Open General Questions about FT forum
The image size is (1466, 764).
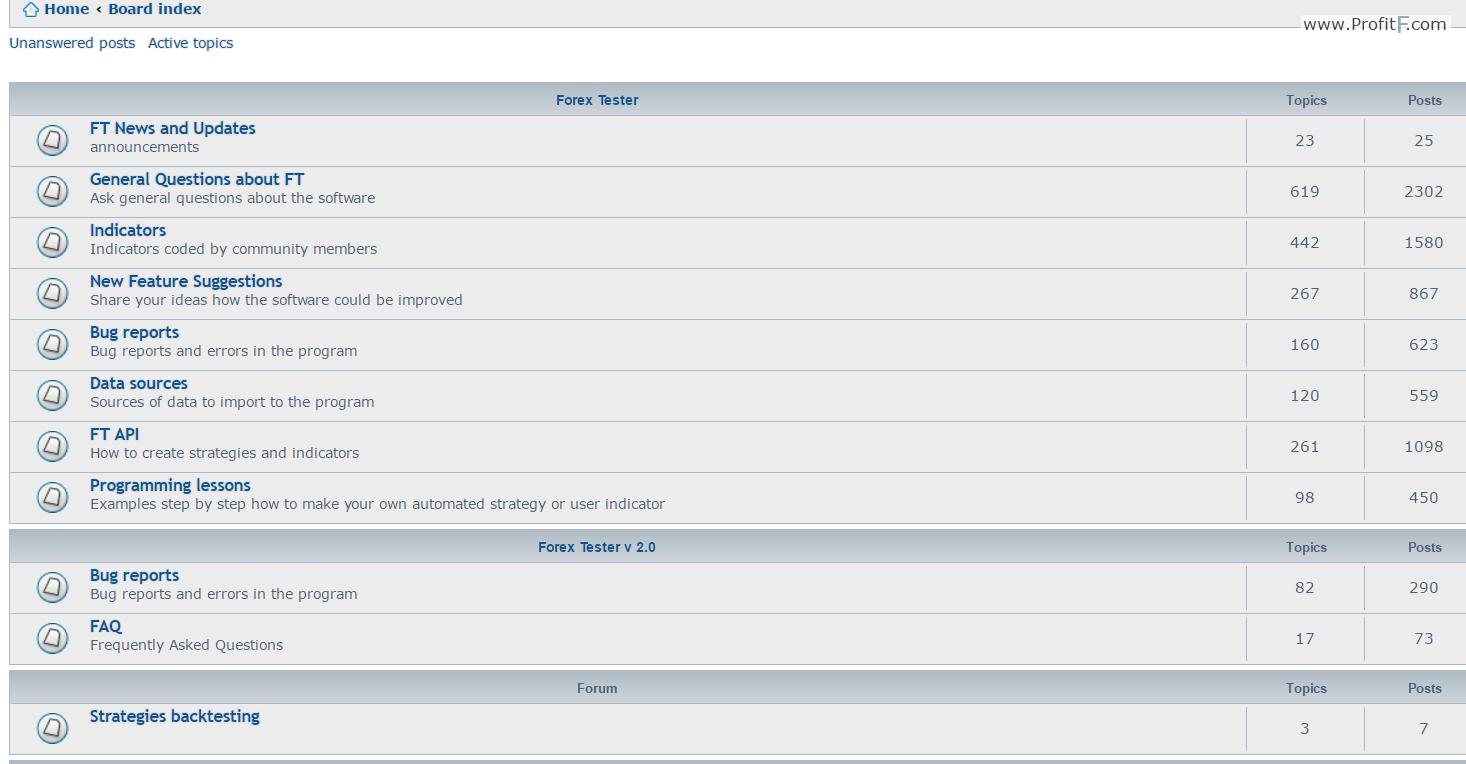(x=197, y=179)
